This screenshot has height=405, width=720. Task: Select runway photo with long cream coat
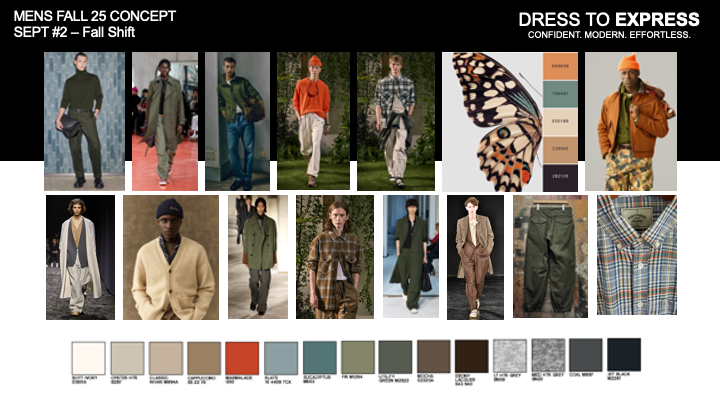tap(80, 257)
